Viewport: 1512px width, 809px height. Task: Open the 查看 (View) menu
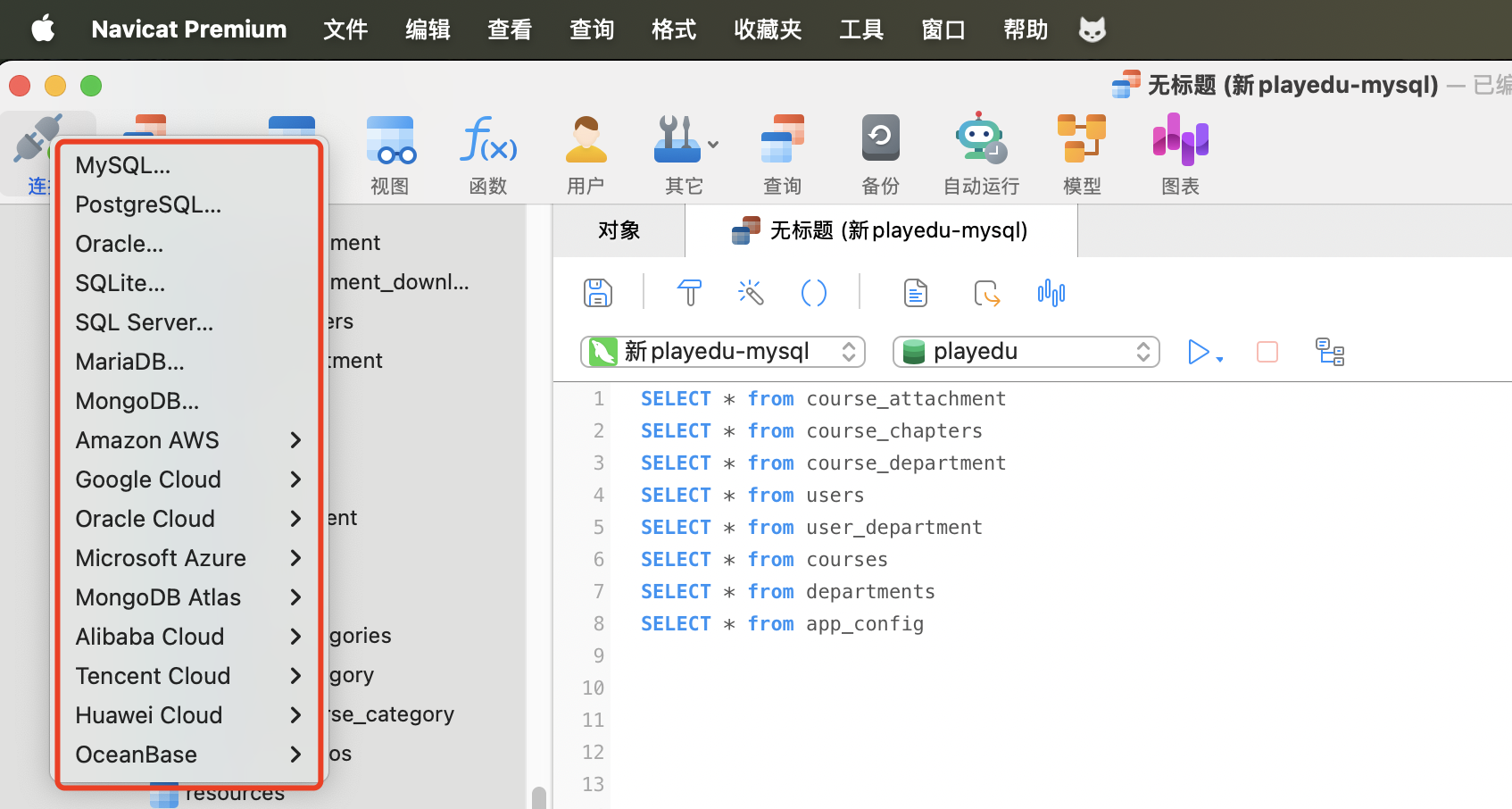click(510, 29)
